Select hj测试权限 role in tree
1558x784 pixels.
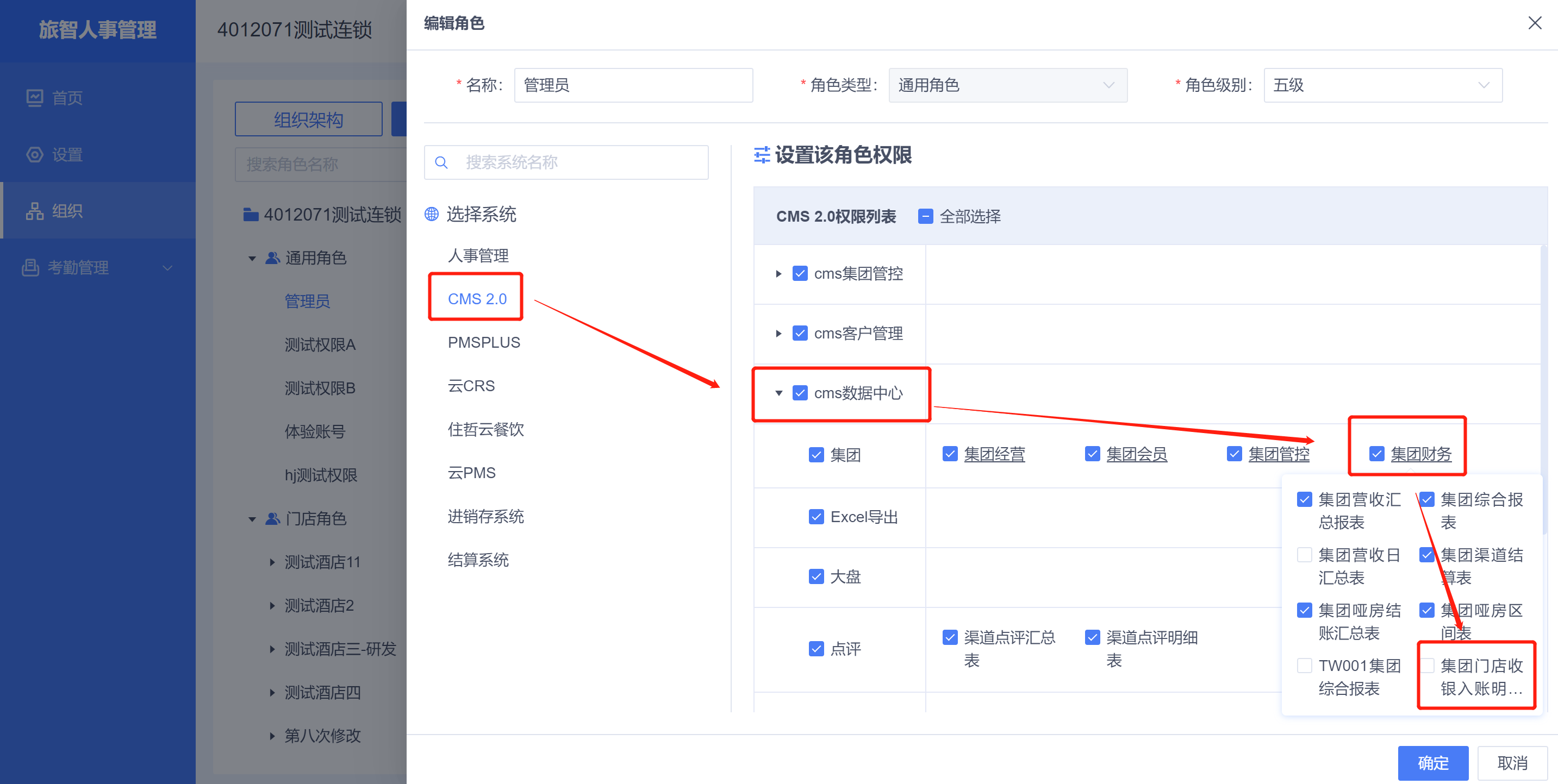pos(321,475)
